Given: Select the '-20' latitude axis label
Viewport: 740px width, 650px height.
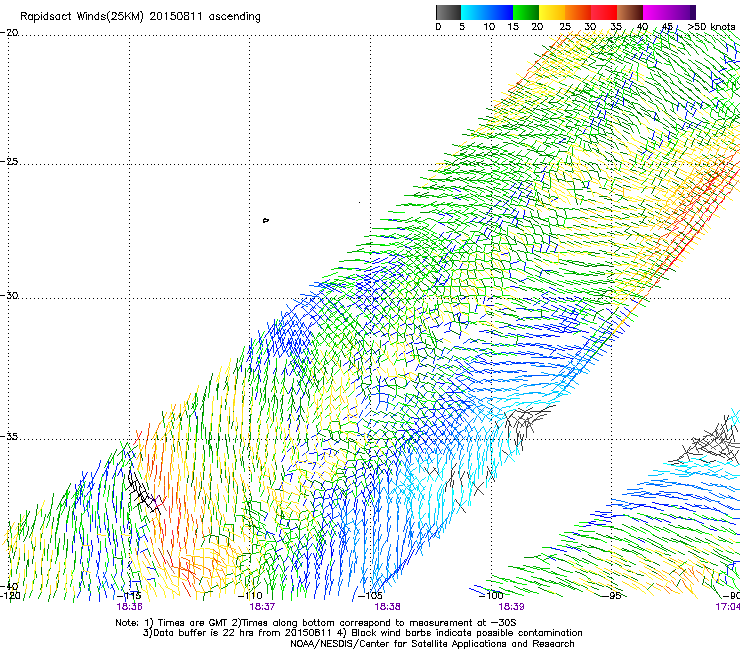Looking at the screenshot, I should pos(9,33).
